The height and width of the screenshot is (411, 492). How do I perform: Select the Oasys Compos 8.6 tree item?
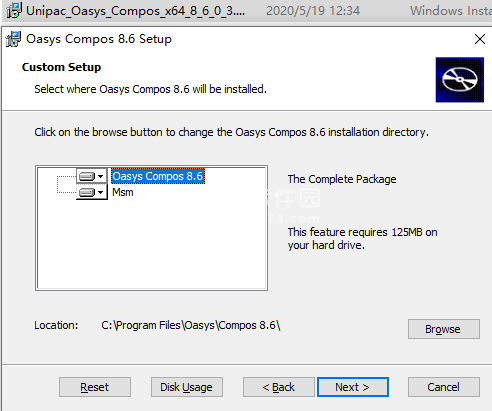click(158, 176)
